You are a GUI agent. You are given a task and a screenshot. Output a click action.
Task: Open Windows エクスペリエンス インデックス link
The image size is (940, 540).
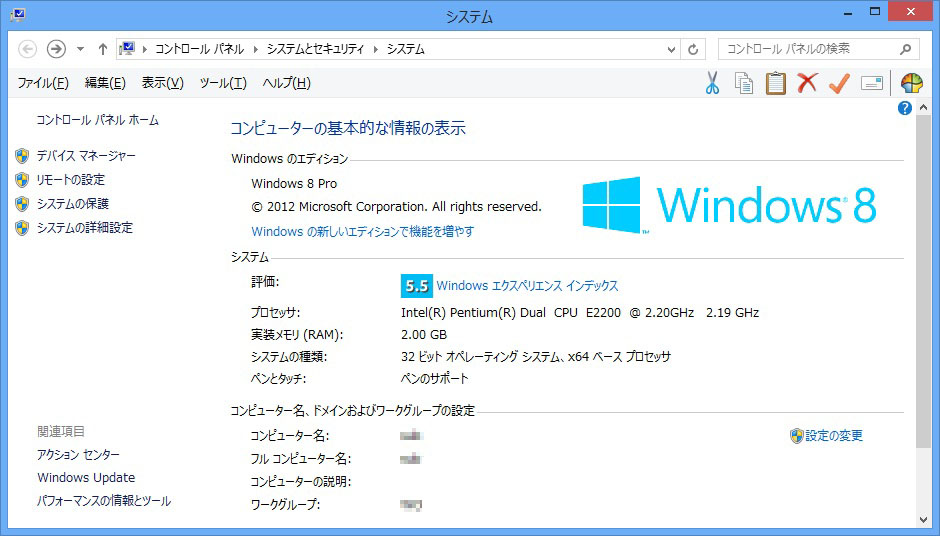pos(527,286)
